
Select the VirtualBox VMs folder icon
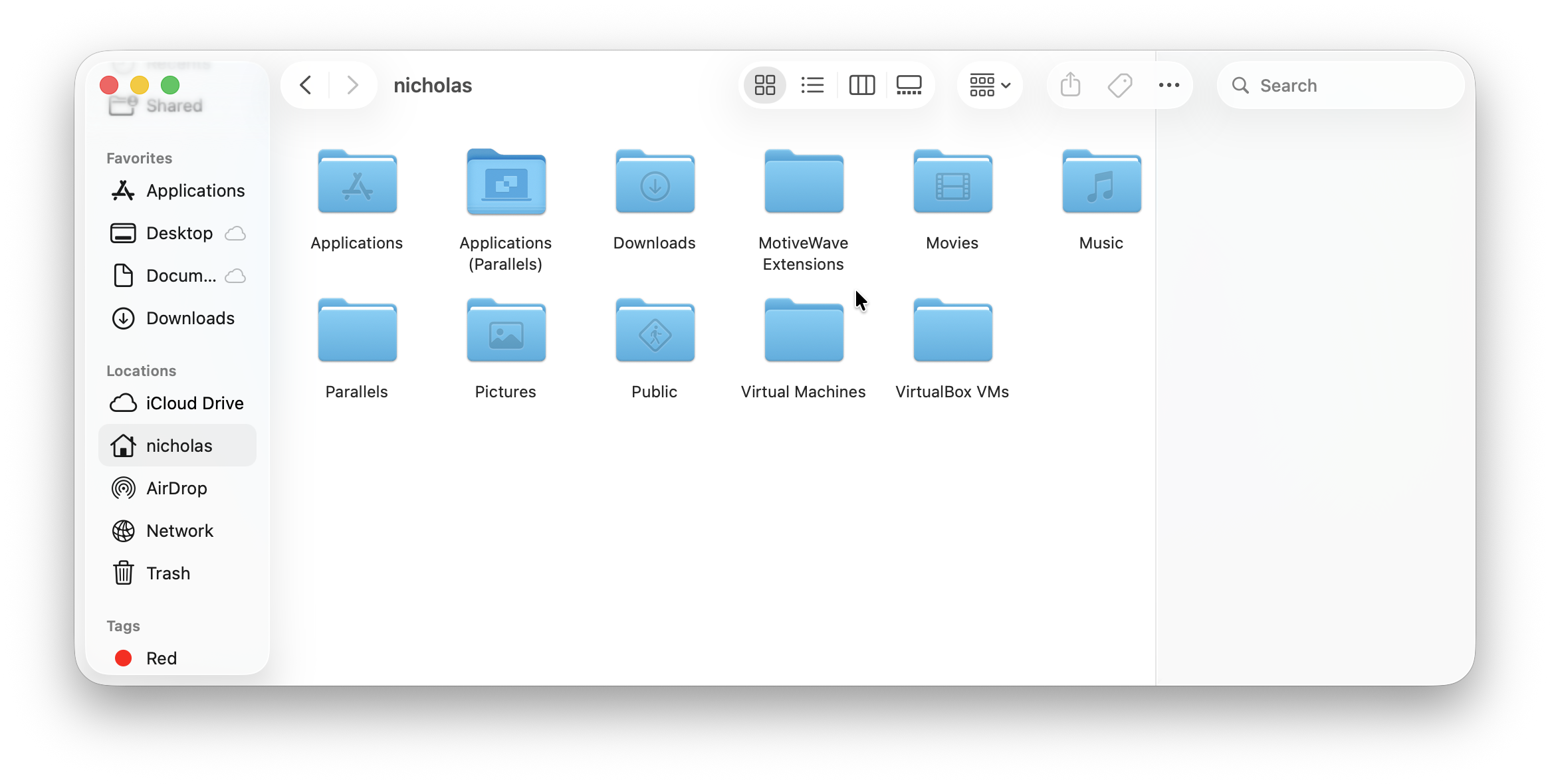point(953,330)
